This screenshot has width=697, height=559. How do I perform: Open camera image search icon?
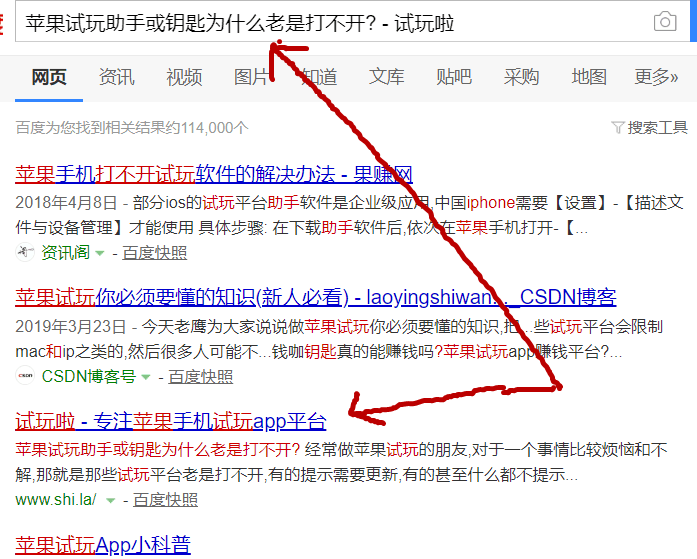click(x=665, y=21)
